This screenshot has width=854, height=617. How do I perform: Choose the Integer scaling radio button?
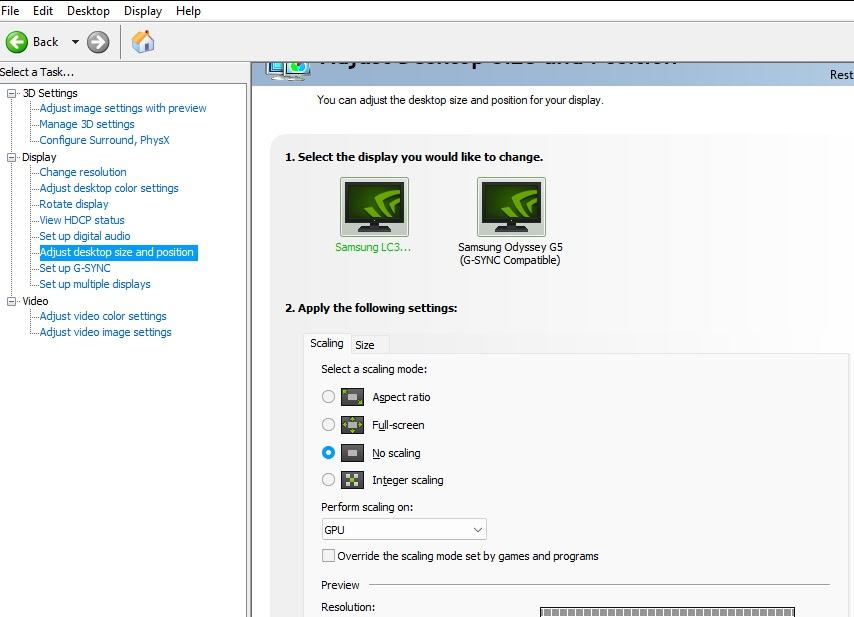pyautogui.click(x=328, y=480)
